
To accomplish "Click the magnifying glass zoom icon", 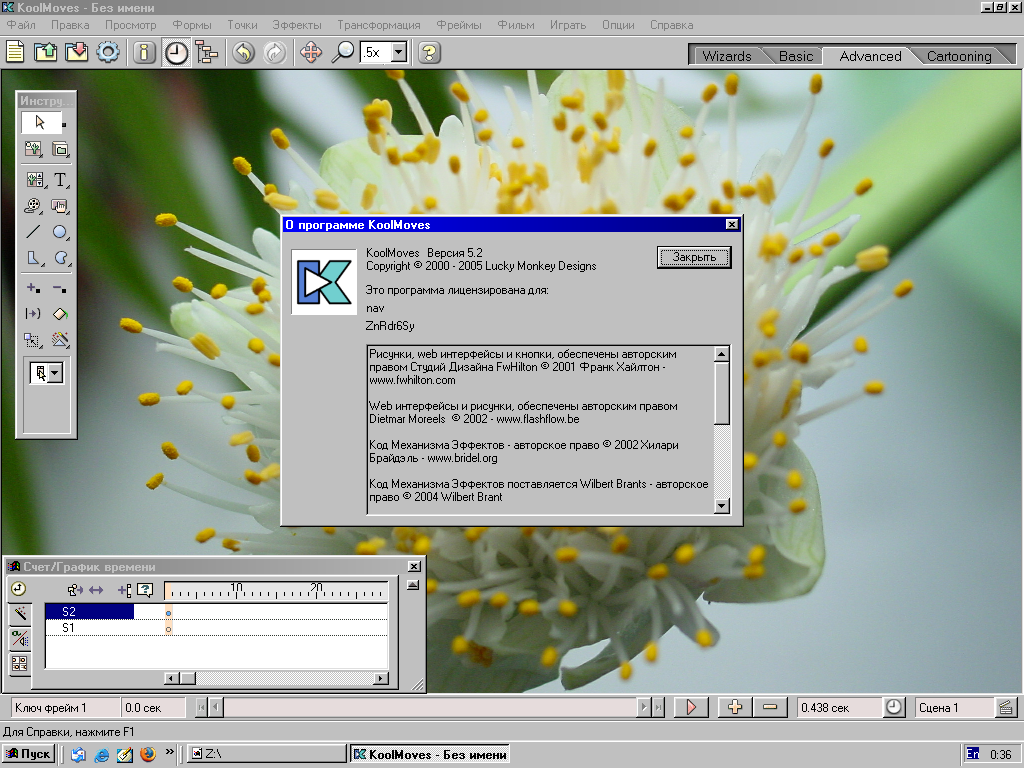I will (343, 53).
